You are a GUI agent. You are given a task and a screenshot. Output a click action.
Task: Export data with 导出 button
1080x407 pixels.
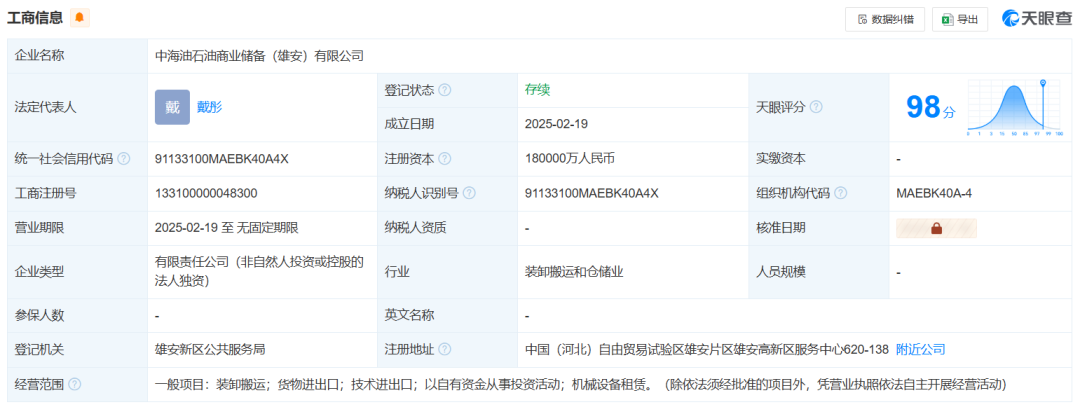(960, 19)
